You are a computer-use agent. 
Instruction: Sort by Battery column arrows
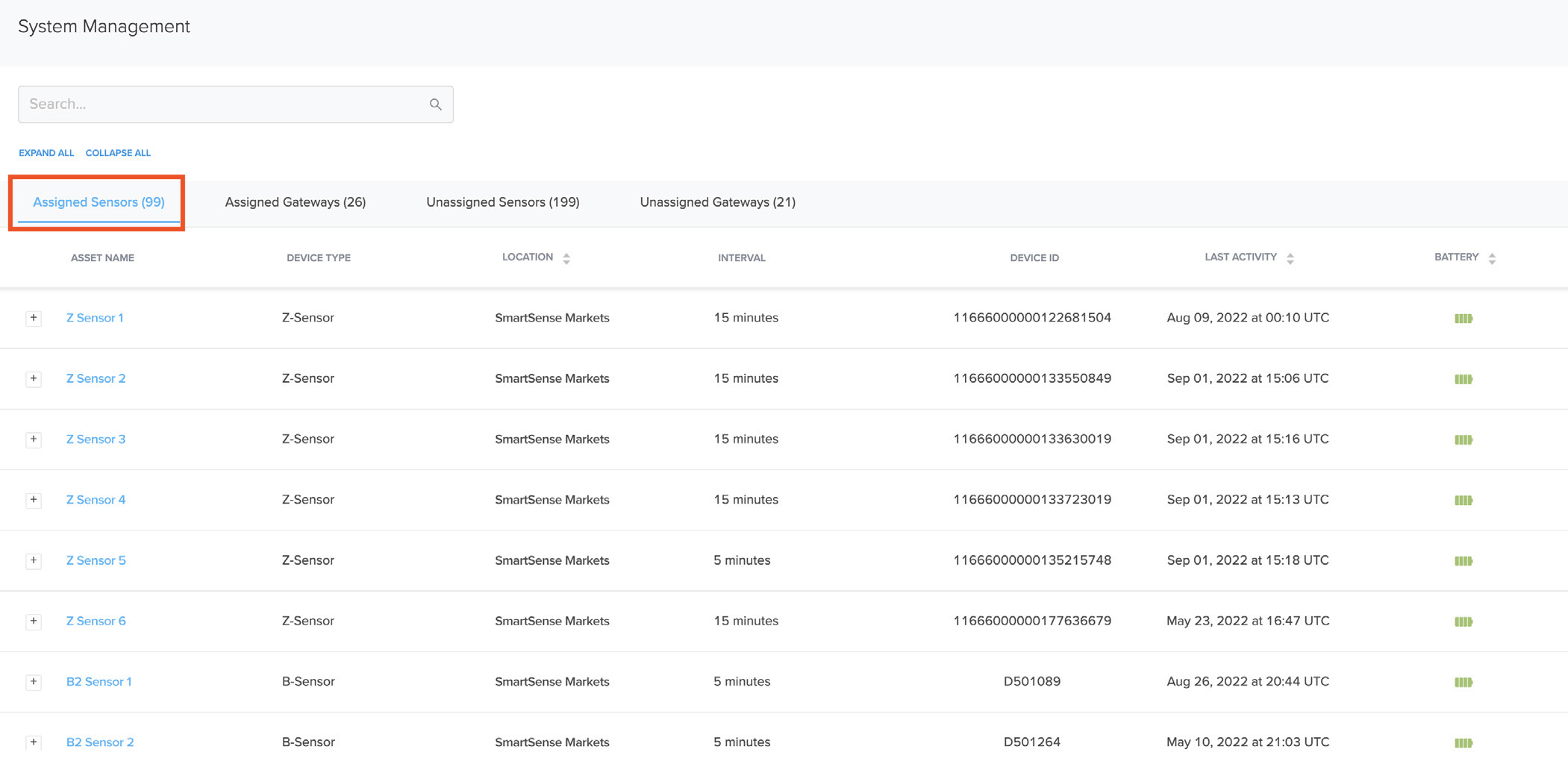coord(1492,258)
